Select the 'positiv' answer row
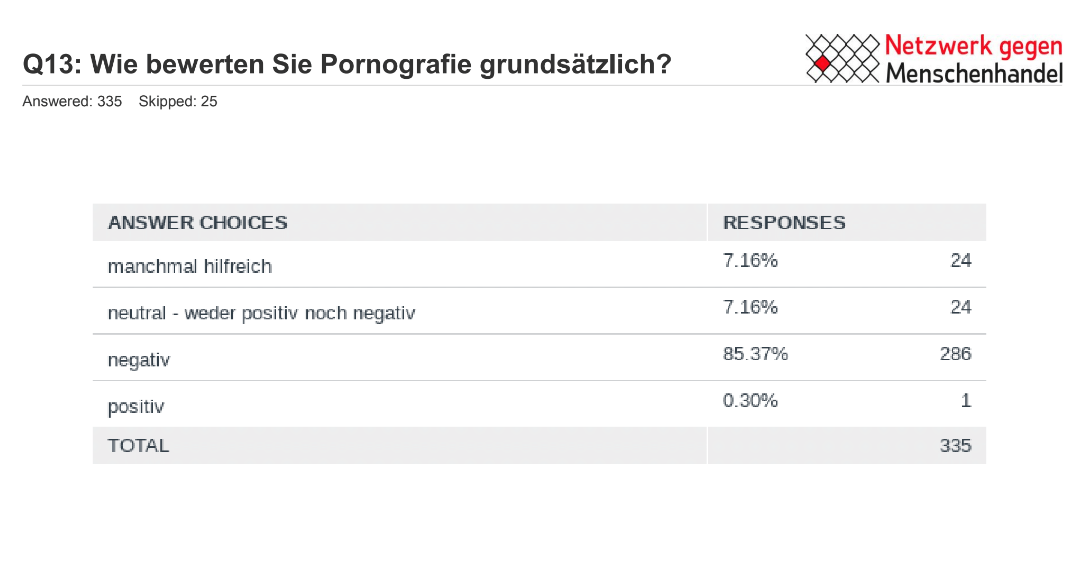 coord(136,407)
